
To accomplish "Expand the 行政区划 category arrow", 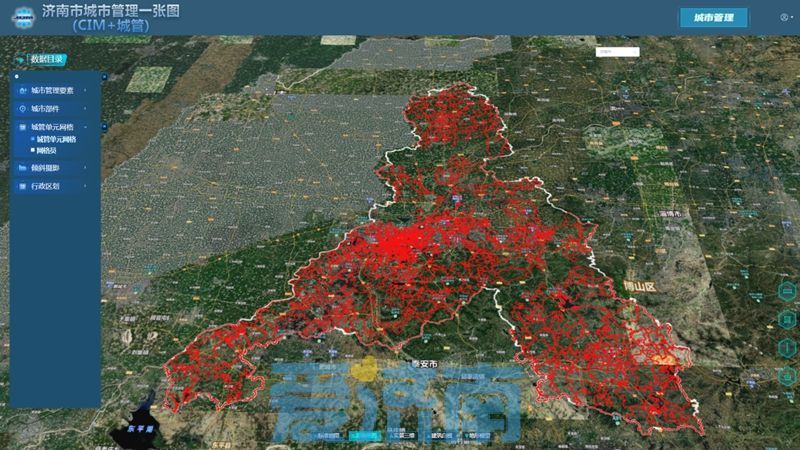I will click(85, 186).
